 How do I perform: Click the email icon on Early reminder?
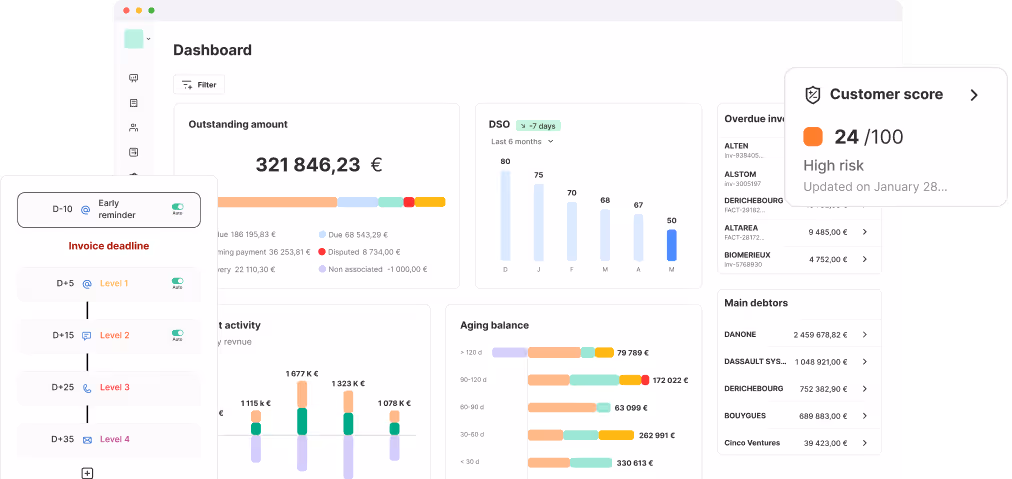[85, 210]
